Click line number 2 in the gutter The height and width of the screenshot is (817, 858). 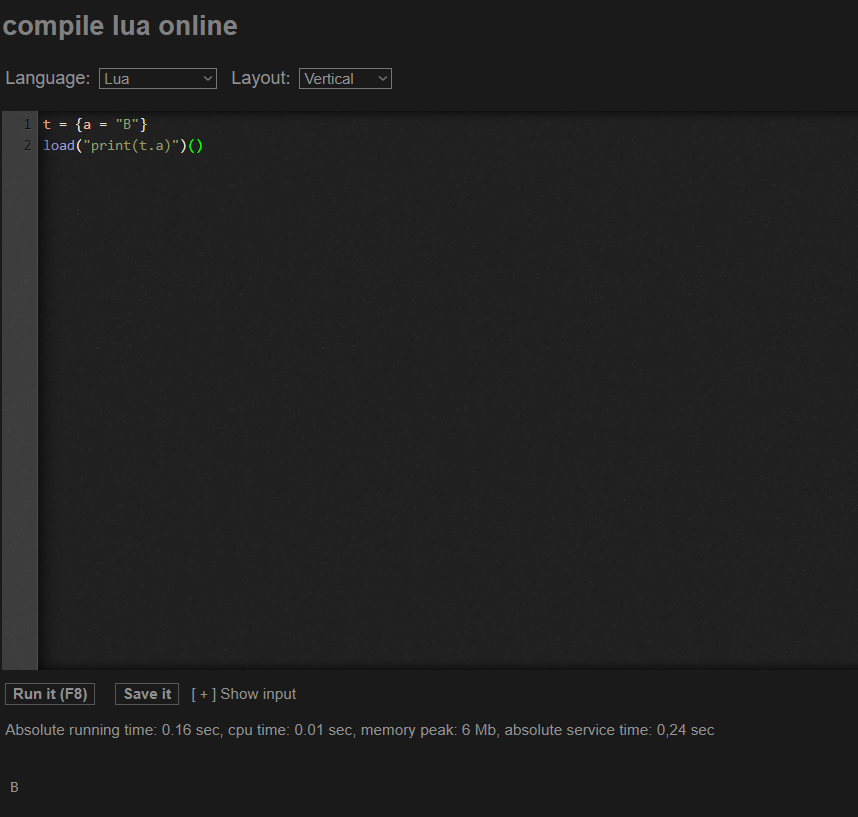tap(27, 146)
